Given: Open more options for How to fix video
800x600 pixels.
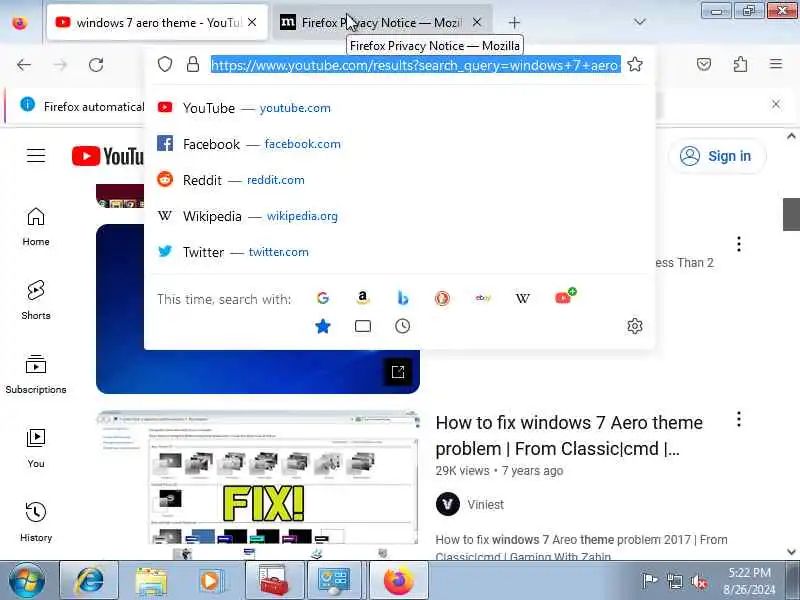Looking at the screenshot, I should [739, 419].
